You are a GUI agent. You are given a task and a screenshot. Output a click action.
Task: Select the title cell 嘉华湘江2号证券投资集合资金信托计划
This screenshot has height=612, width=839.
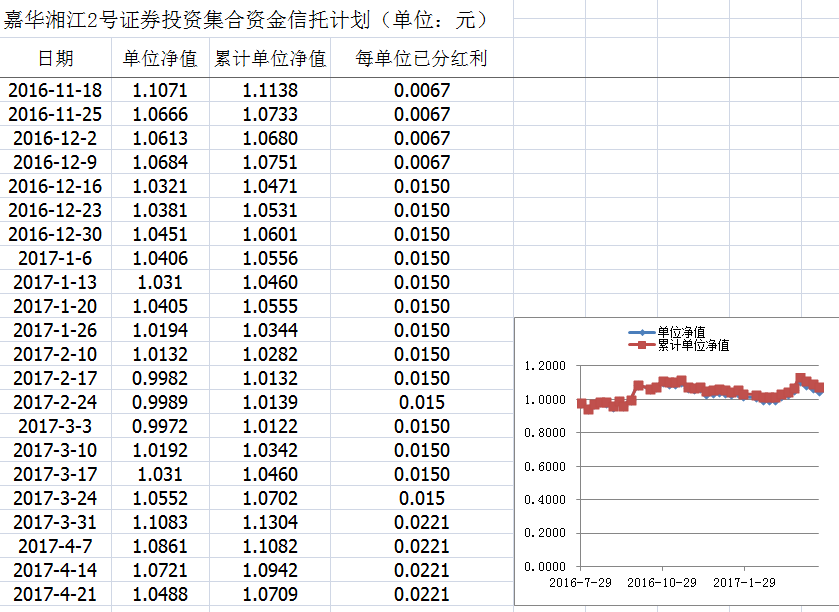tap(245, 20)
